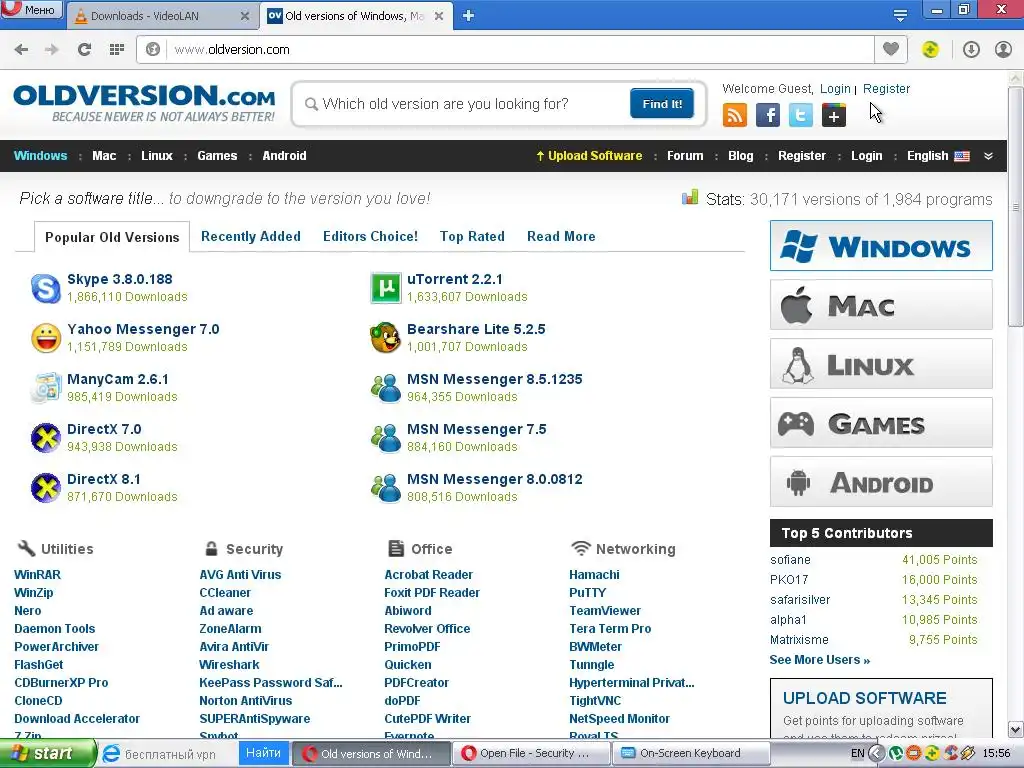Reload the page with refresh icon
The width and height of the screenshot is (1024, 768).
(x=84, y=50)
